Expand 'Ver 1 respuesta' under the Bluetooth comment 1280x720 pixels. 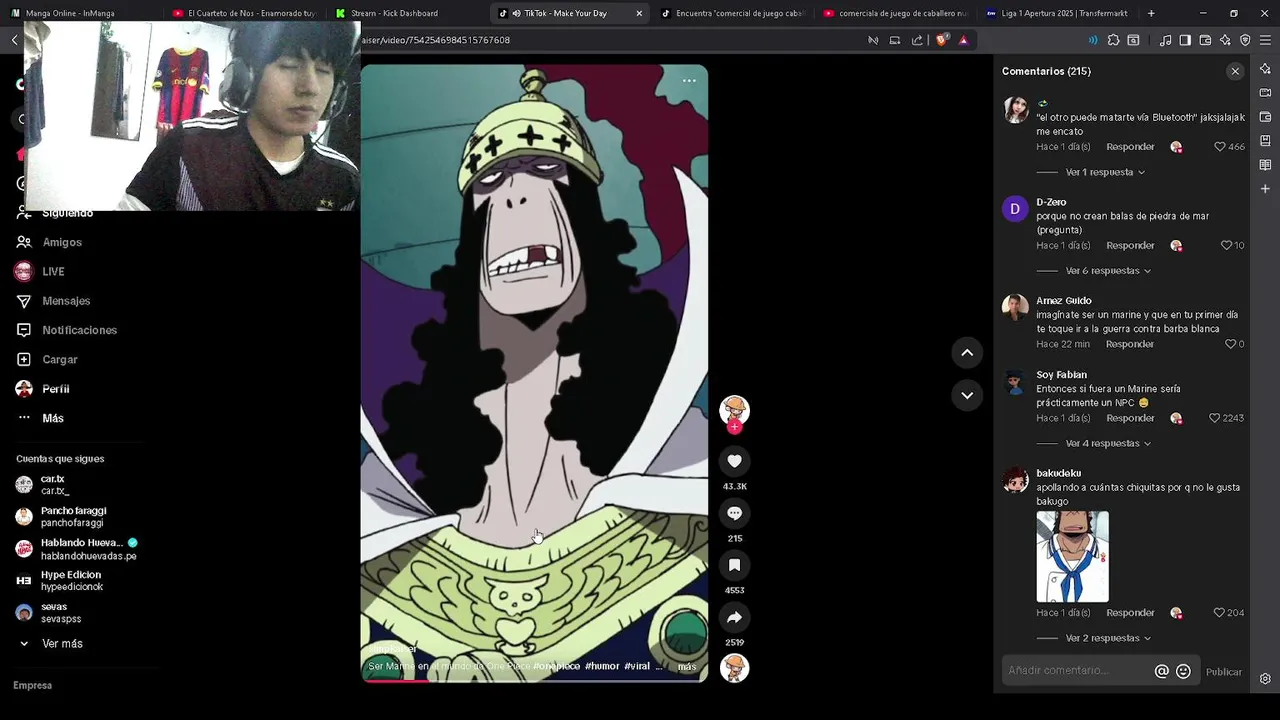pyautogui.click(x=1105, y=172)
